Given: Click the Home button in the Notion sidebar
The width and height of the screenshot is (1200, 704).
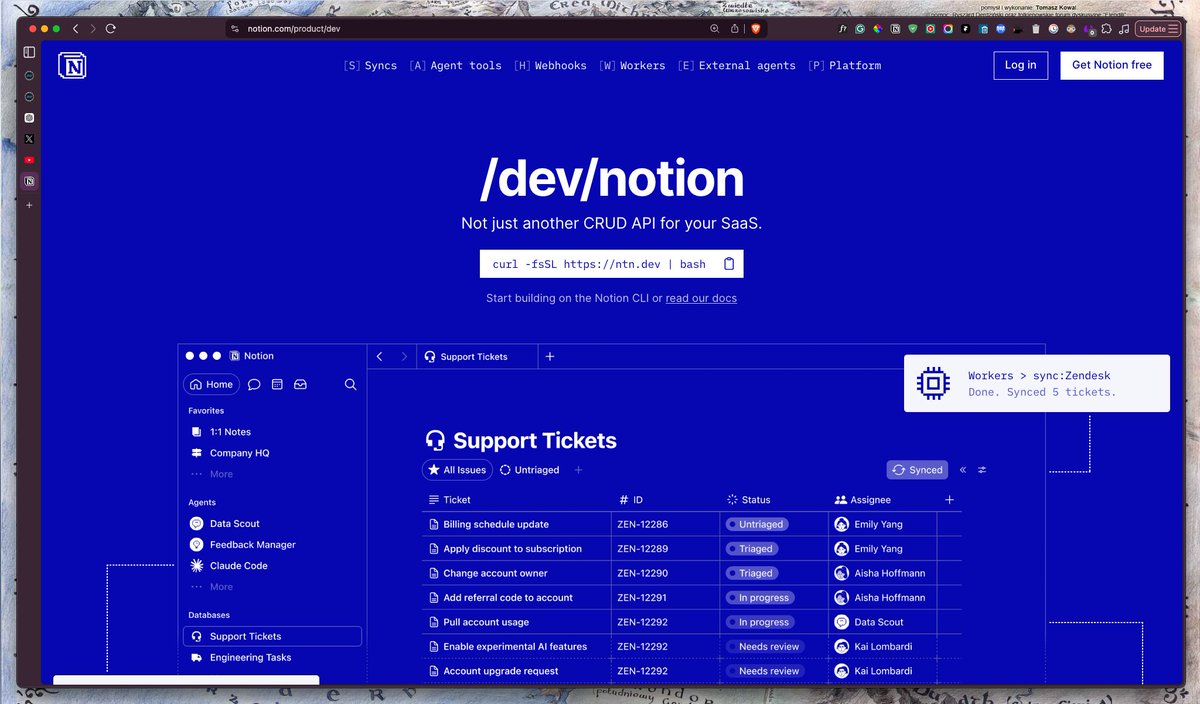Looking at the screenshot, I should pyautogui.click(x=211, y=384).
